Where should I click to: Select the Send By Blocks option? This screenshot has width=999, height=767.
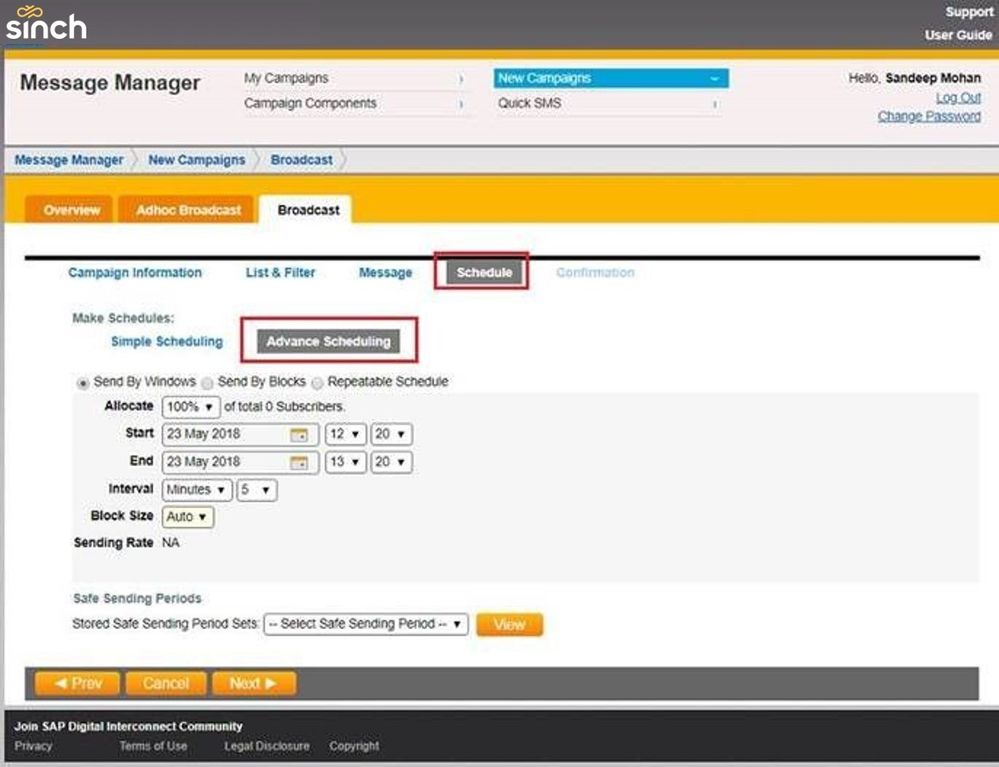[207, 382]
